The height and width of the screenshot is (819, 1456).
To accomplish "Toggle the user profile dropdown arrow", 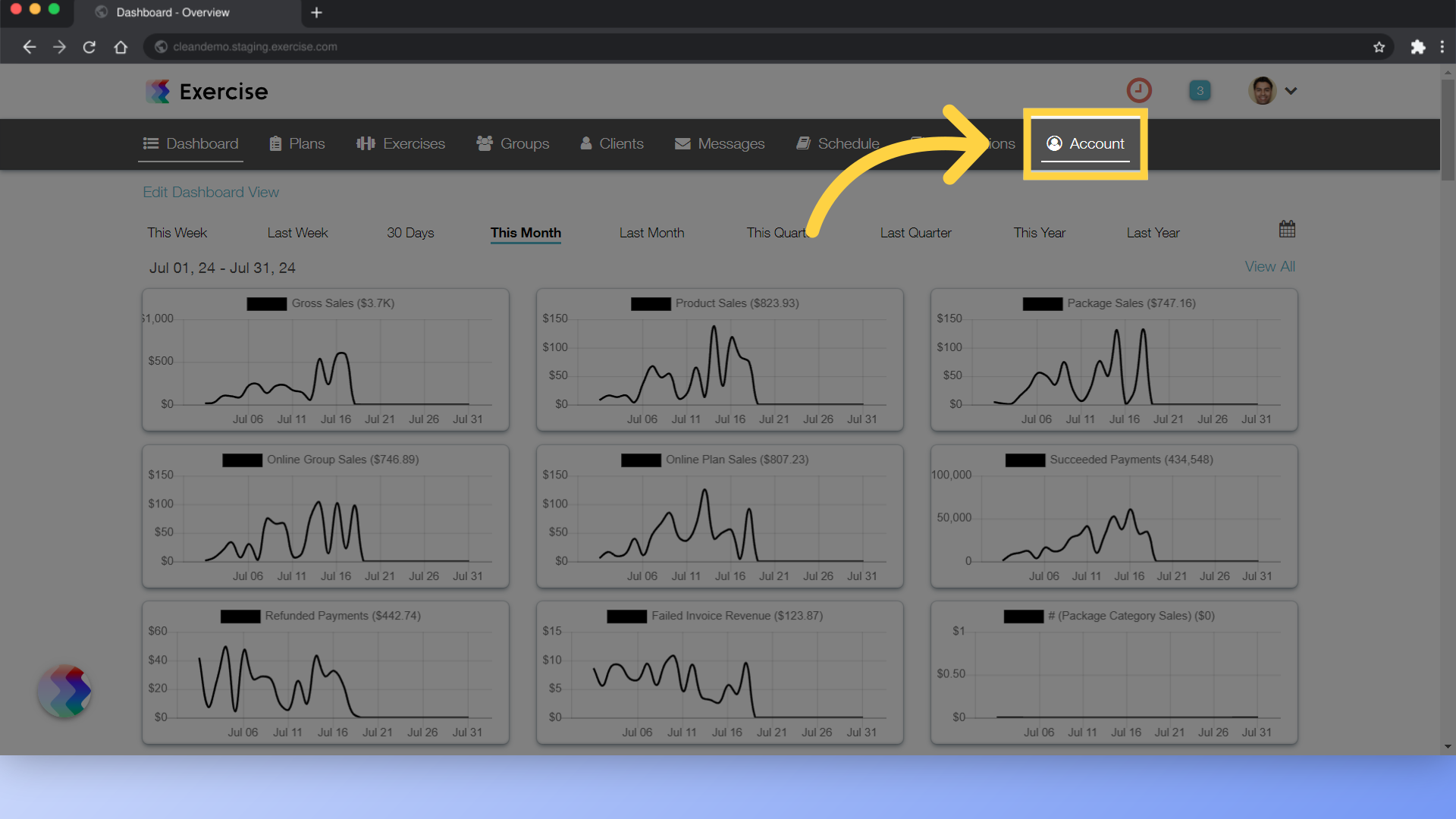I will pos(1291,91).
